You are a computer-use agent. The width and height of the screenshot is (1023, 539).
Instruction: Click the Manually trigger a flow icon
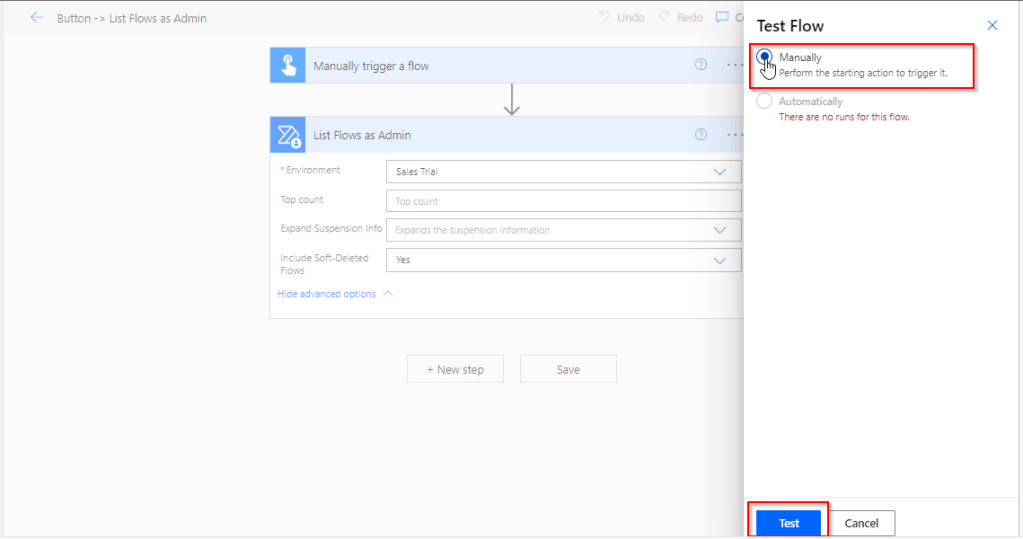click(x=287, y=66)
